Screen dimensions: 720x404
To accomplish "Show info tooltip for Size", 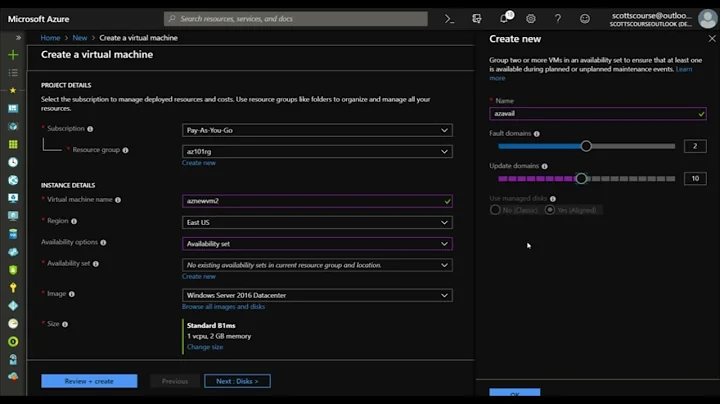I will (x=65, y=324).
